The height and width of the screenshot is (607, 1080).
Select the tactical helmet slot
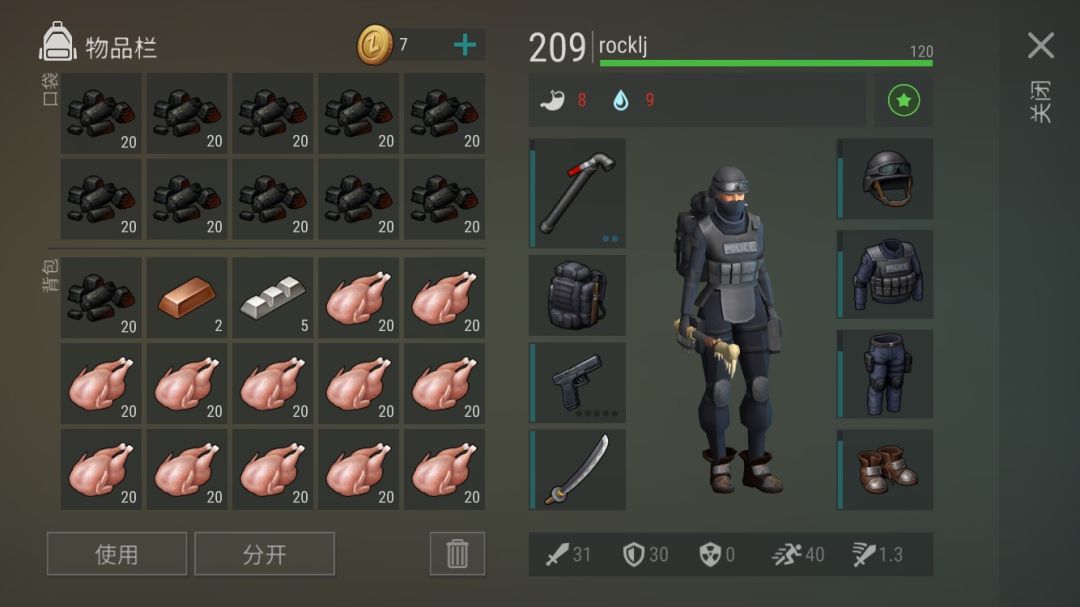(x=885, y=179)
